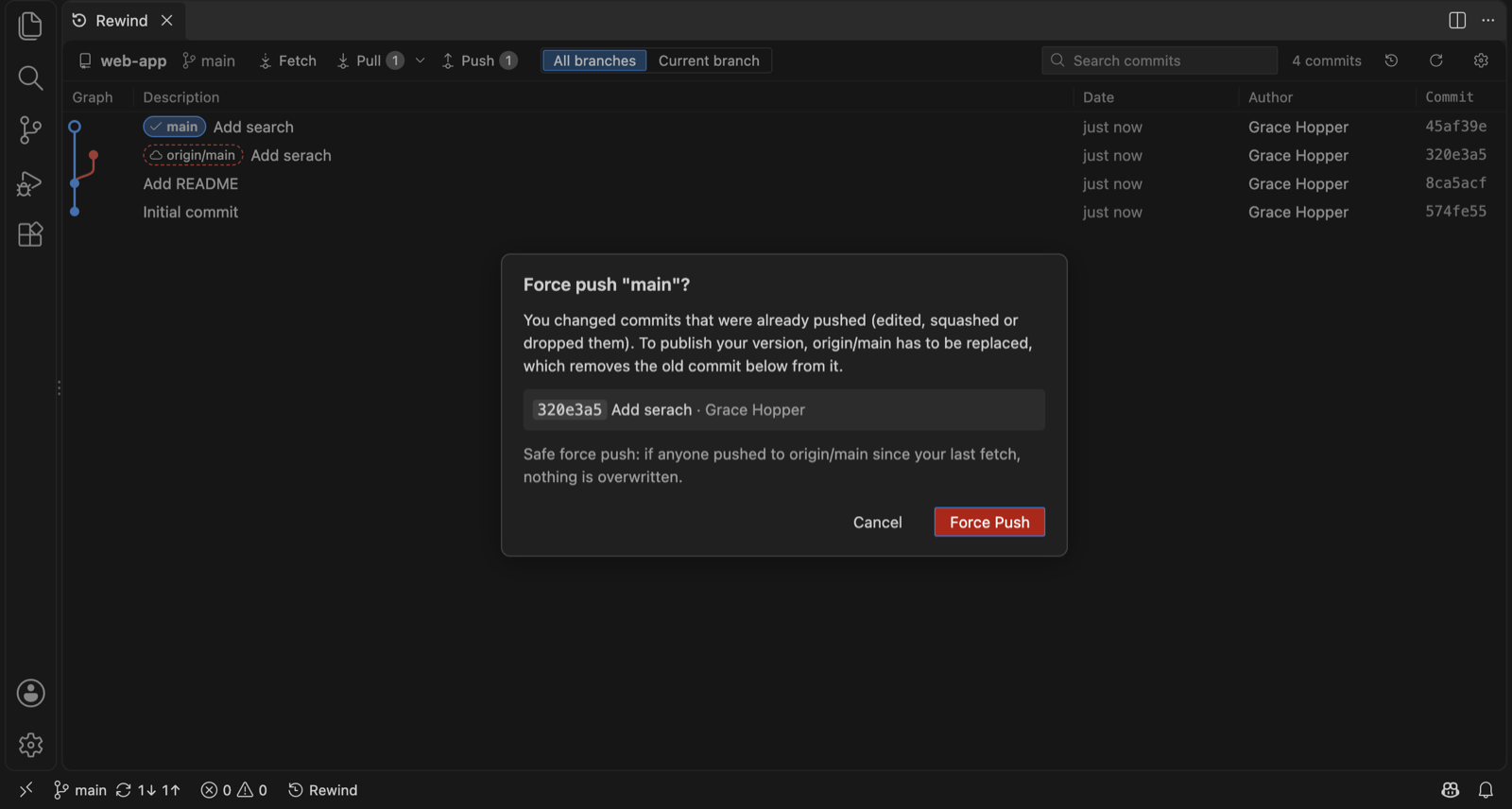The image size is (1512, 809).
Task: Click the origin/main remote branch label
Action: point(193,155)
